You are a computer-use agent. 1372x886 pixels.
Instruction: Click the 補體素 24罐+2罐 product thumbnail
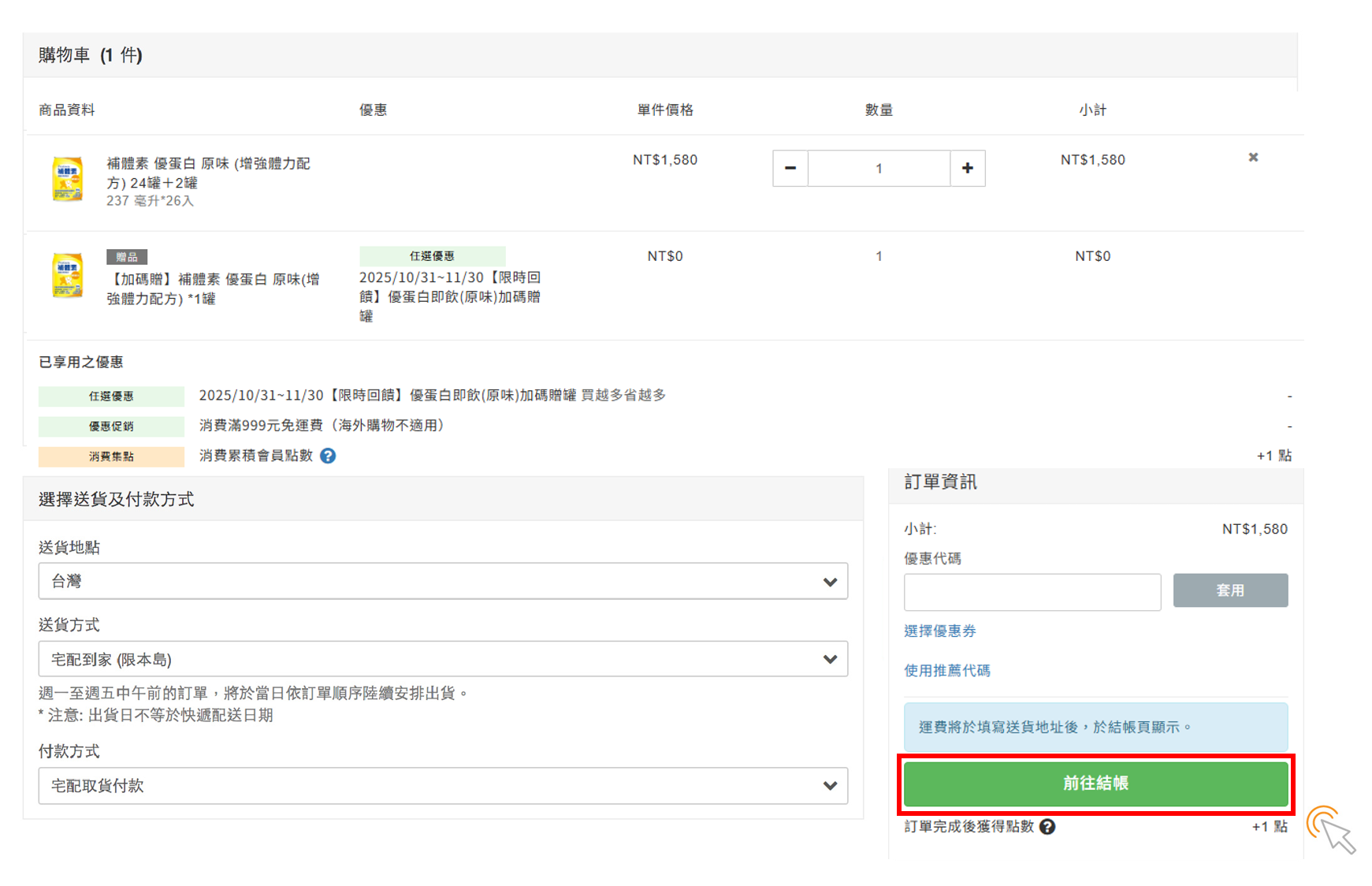(x=68, y=179)
